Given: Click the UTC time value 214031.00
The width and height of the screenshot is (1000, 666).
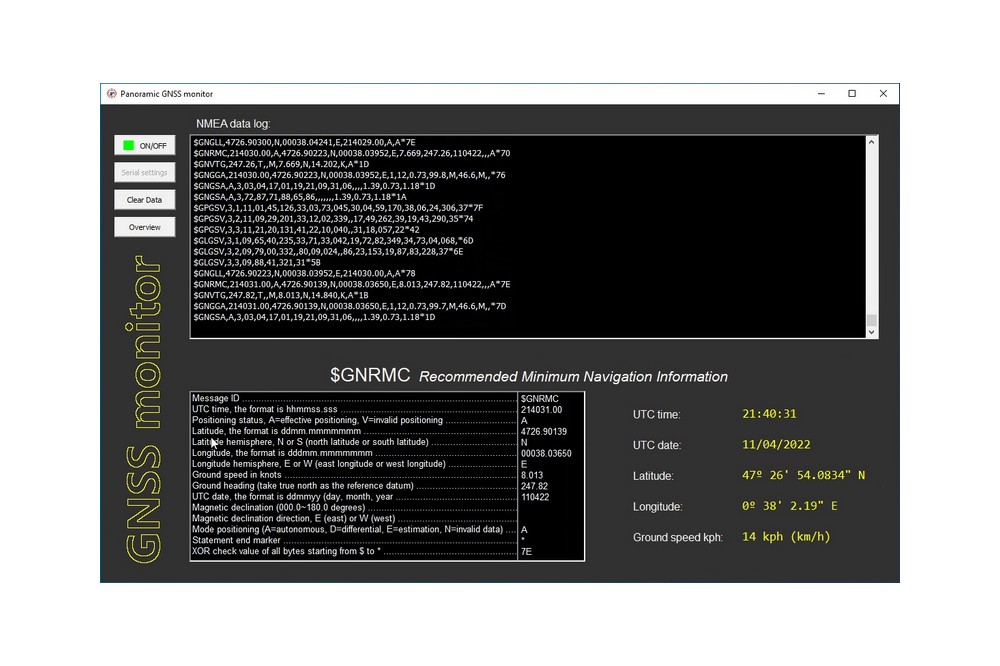Looking at the screenshot, I should coord(541,410).
